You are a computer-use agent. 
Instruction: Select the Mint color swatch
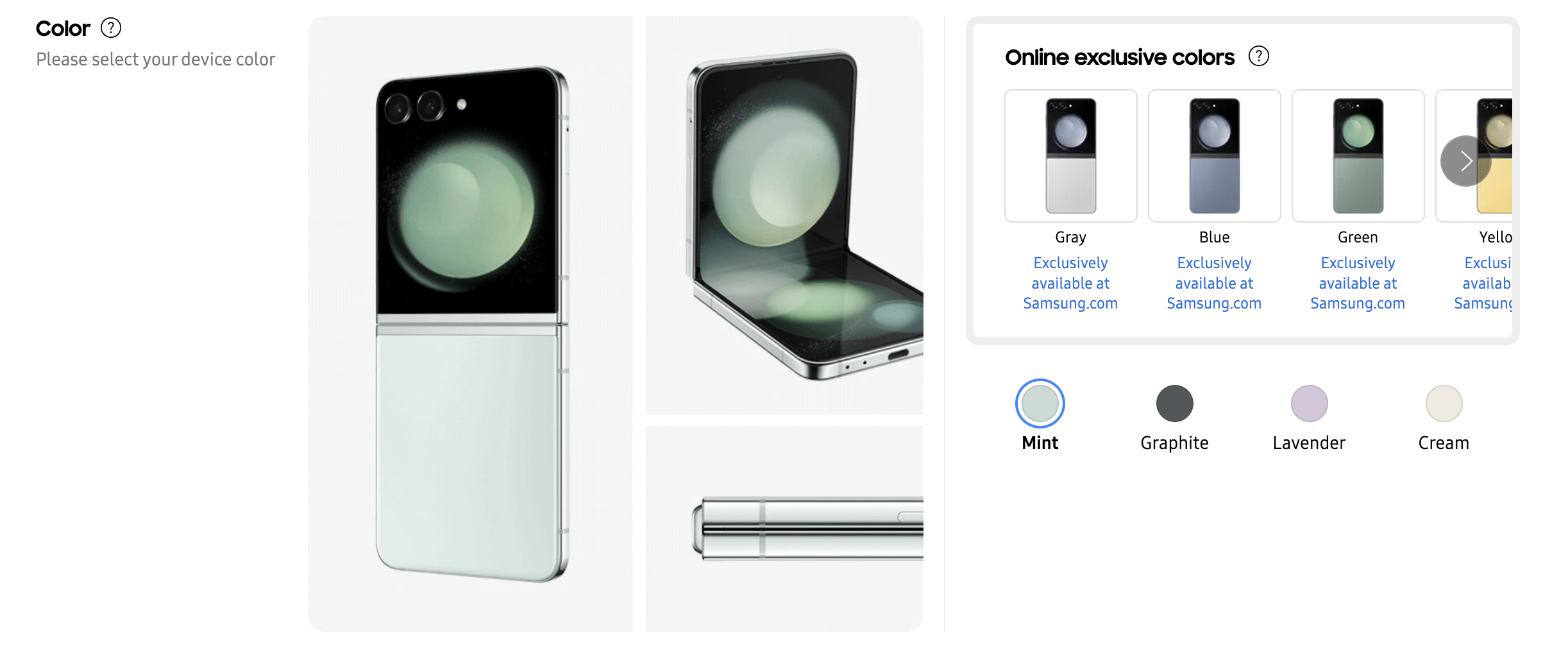(x=1040, y=403)
